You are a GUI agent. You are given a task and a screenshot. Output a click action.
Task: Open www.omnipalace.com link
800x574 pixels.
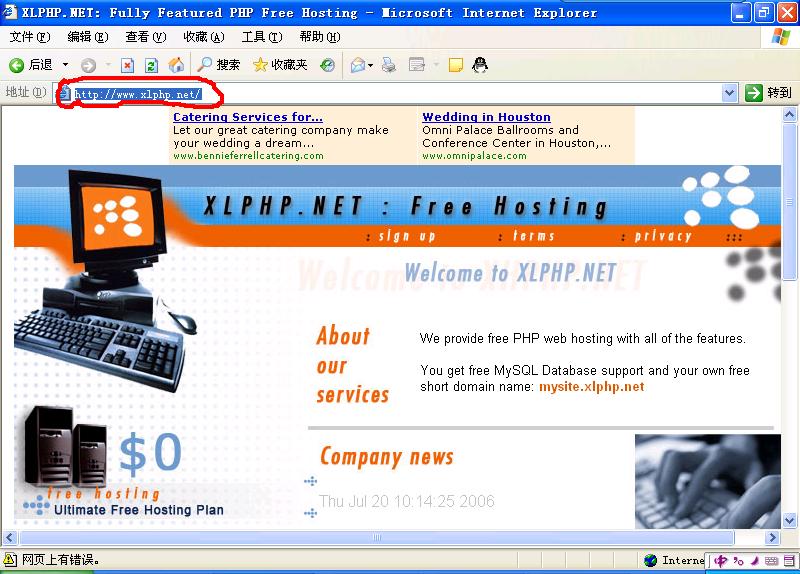tap(474, 156)
